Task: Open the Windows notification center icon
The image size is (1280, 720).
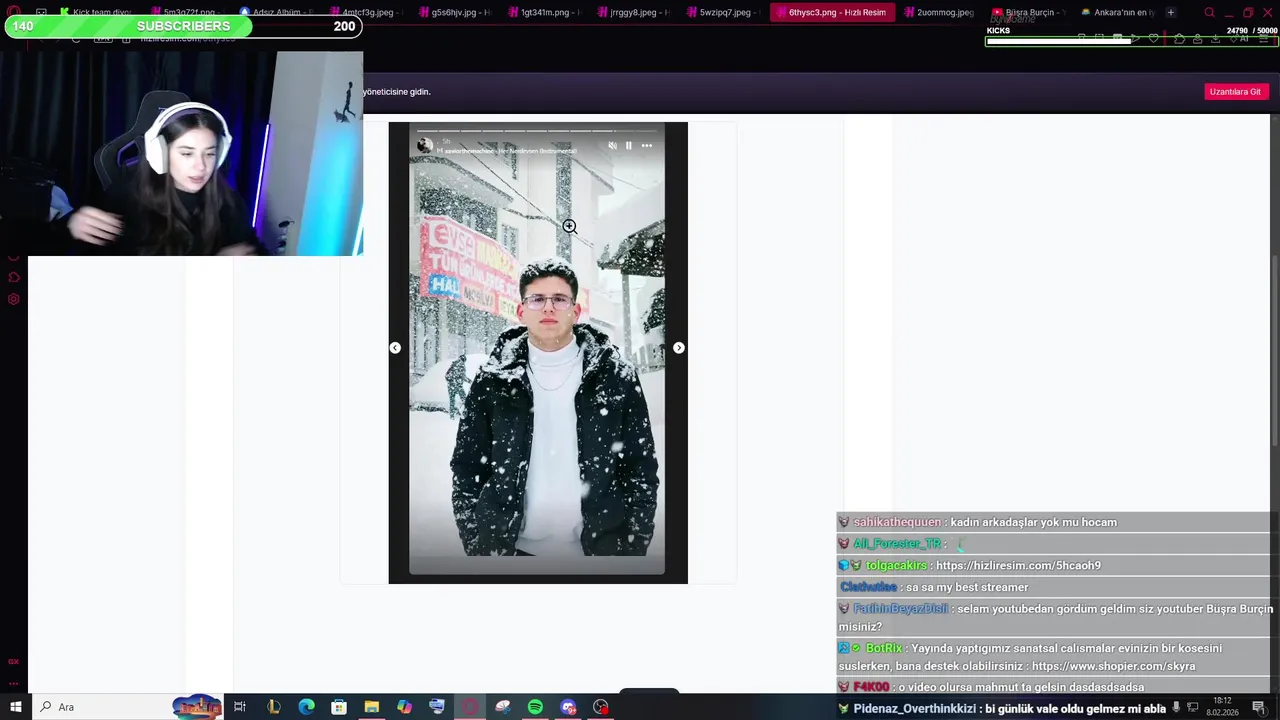Action: click(1258, 707)
